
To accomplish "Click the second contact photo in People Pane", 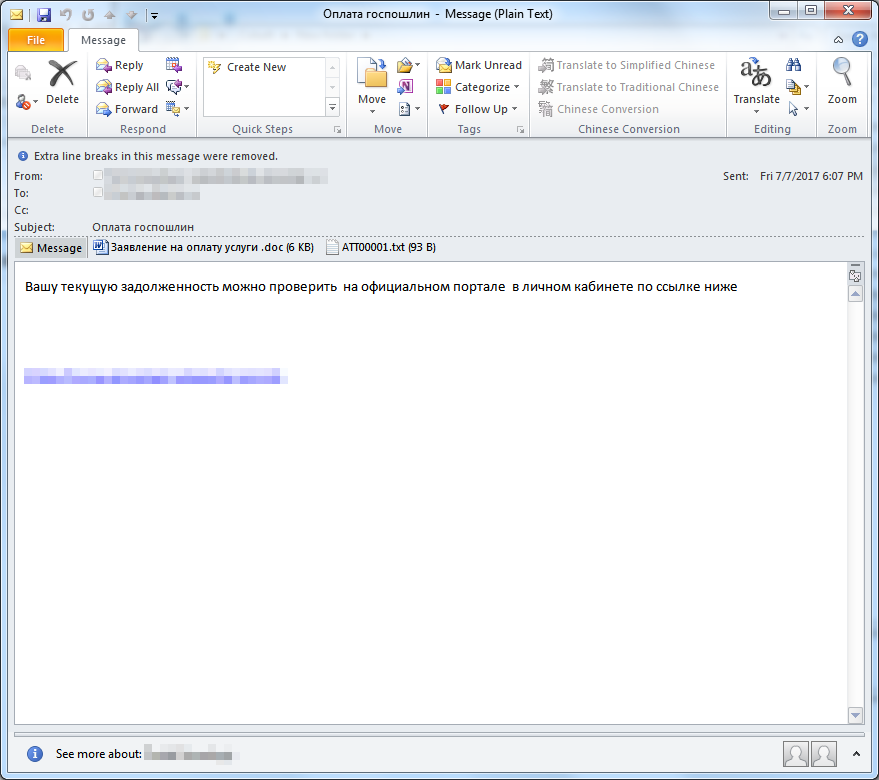I will point(824,754).
